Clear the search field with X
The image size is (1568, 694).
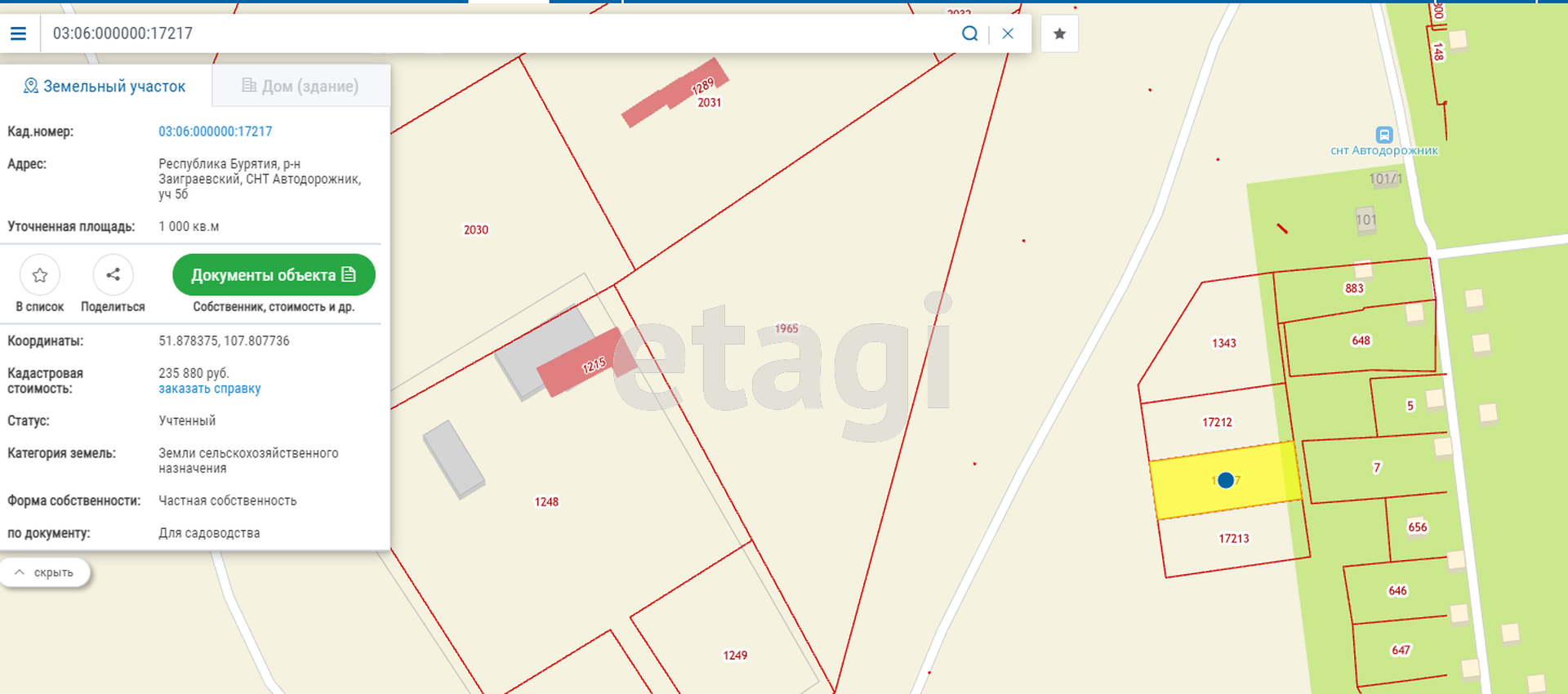pos(1008,33)
